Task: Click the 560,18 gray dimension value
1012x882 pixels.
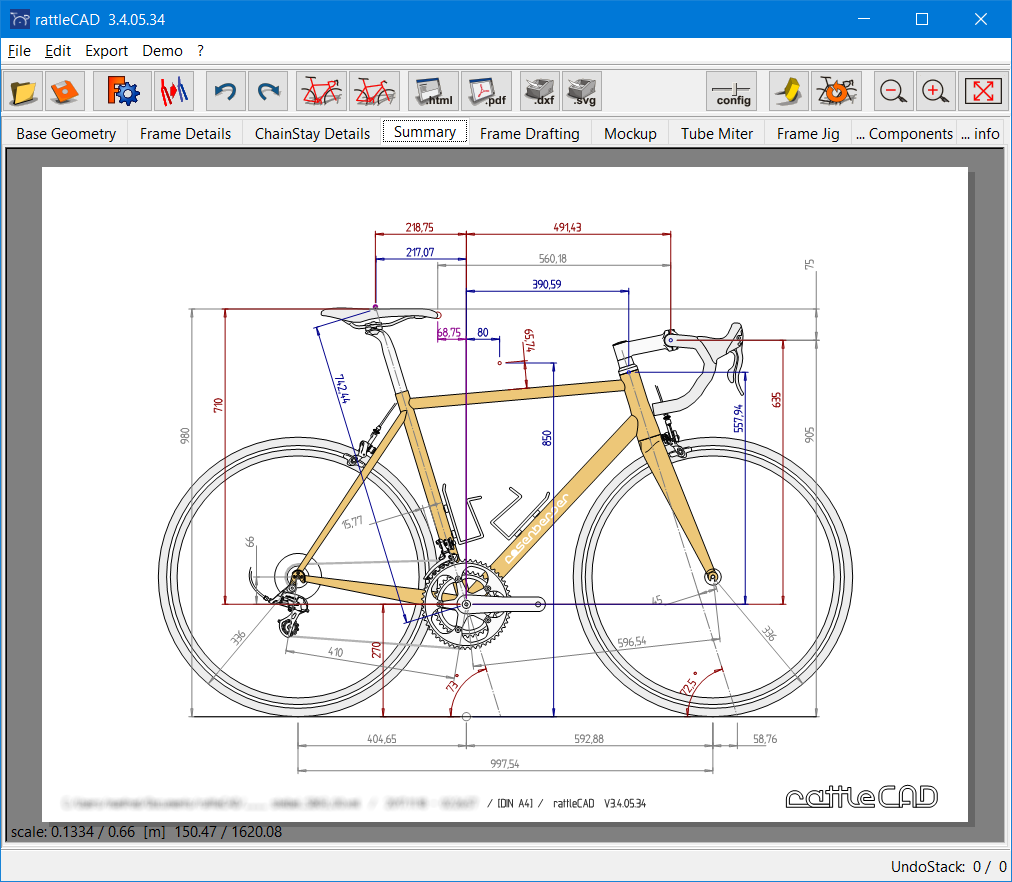Action: pos(552,259)
